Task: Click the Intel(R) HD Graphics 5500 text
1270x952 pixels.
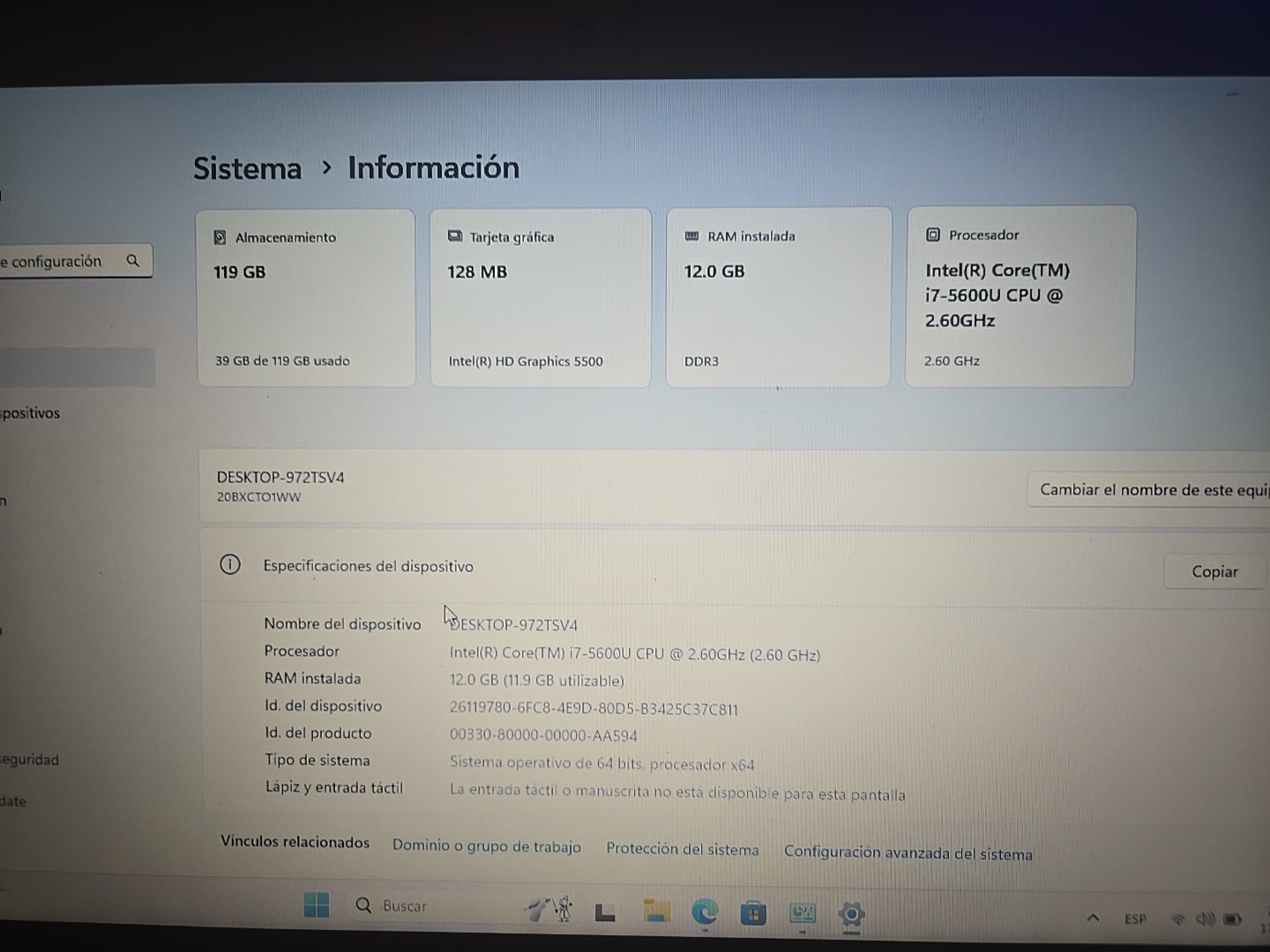Action: pyautogui.click(x=526, y=361)
